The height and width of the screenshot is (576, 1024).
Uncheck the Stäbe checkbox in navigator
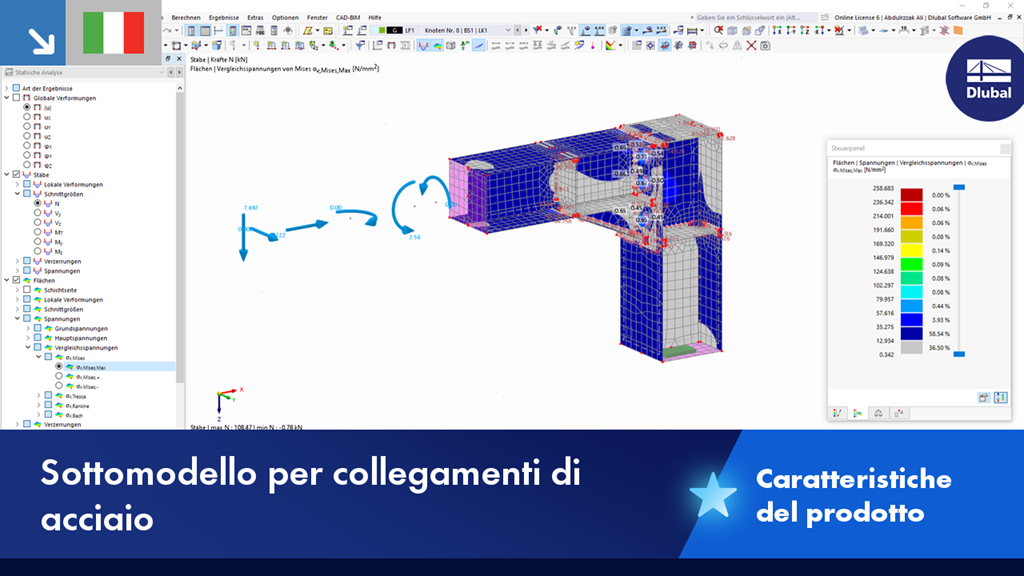click(x=17, y=172)
